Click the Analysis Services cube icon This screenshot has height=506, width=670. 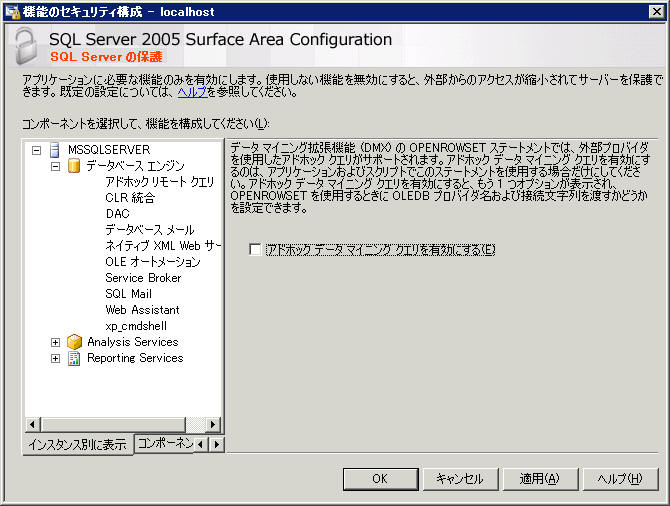[x=74, y=342]
